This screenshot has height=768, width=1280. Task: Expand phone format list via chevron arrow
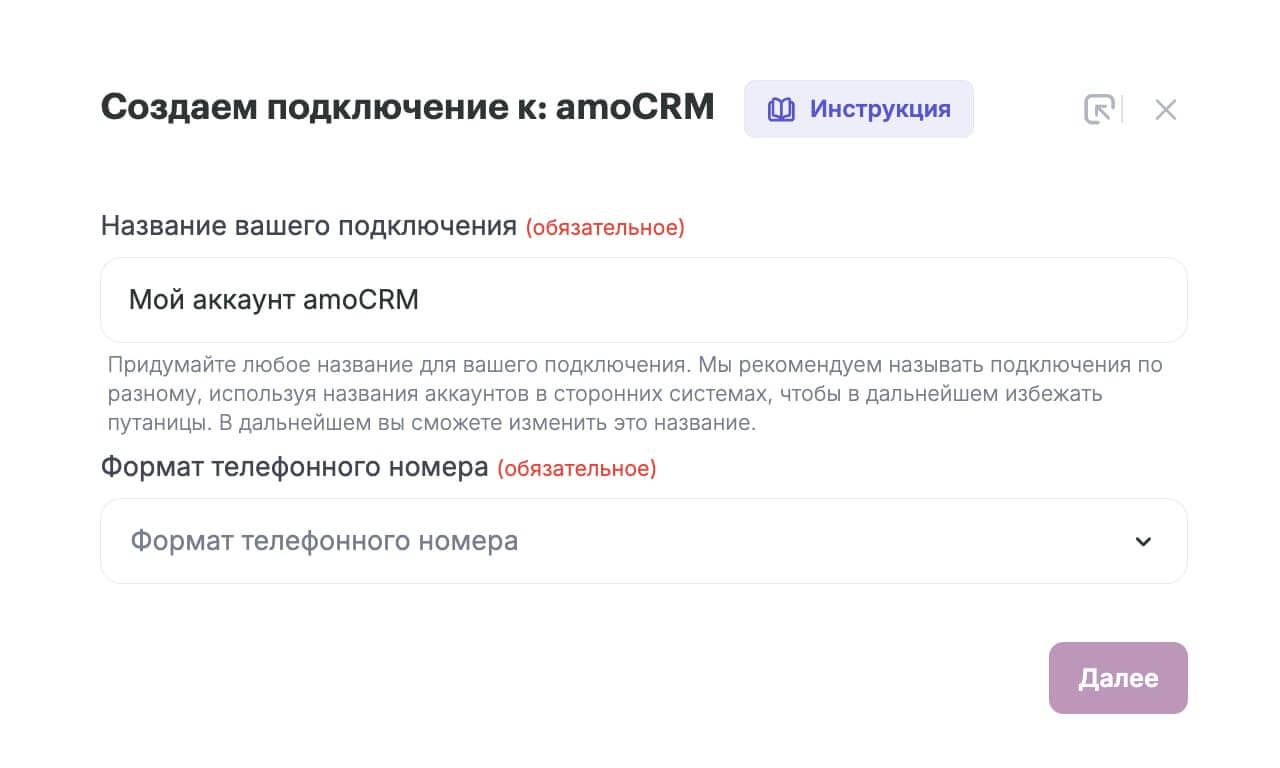(x=1143, y=541)
